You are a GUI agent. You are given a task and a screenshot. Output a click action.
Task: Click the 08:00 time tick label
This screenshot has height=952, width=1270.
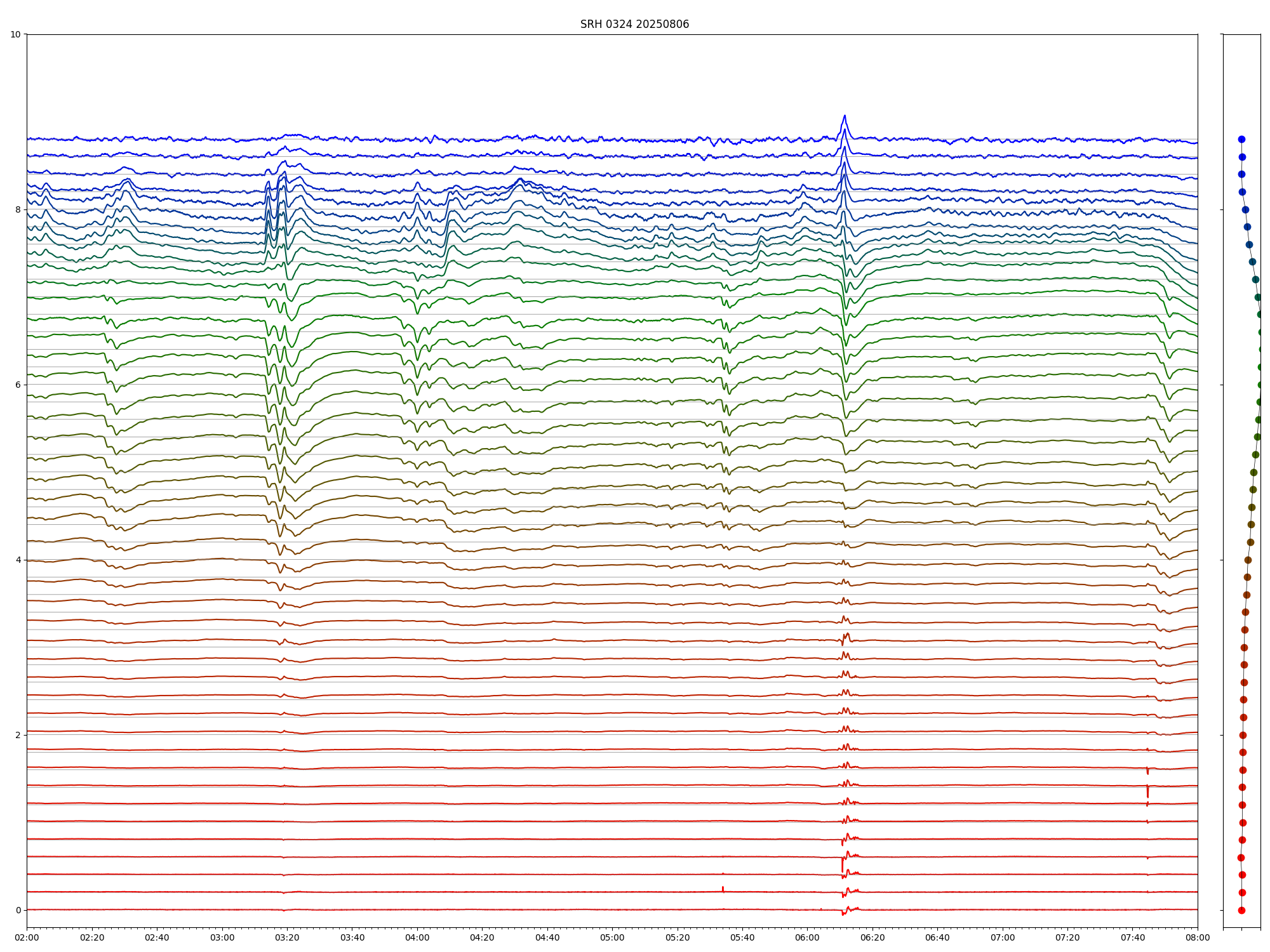click(1198, 937)
